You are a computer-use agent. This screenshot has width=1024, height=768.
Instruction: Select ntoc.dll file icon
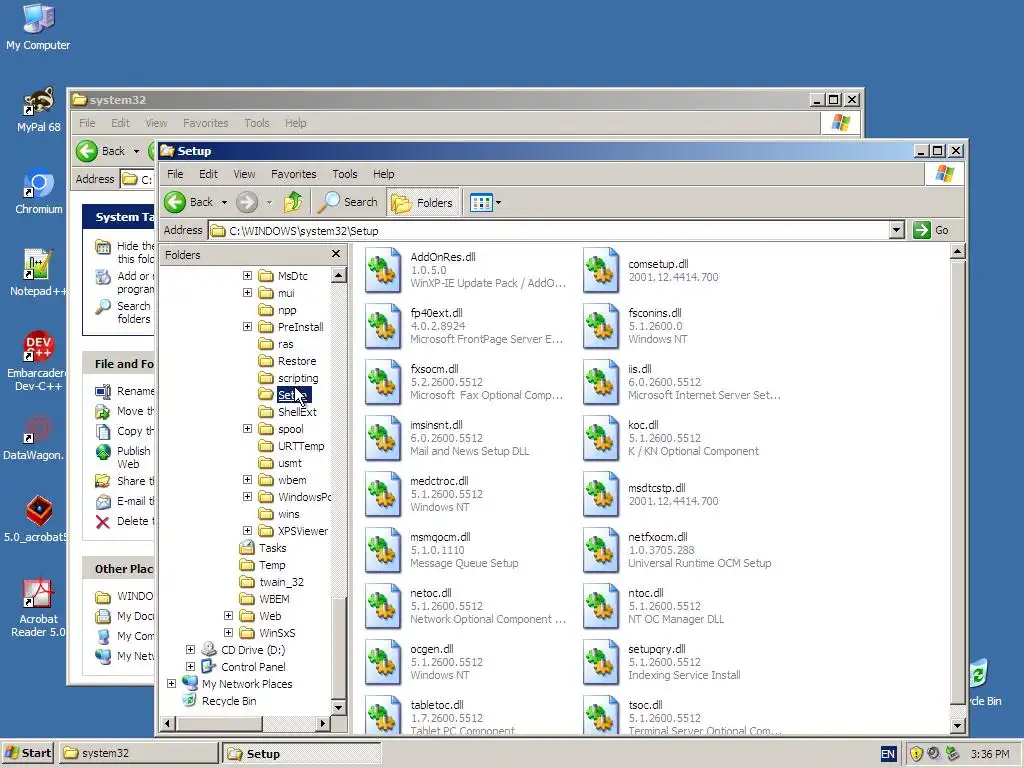tap(601, 606)
